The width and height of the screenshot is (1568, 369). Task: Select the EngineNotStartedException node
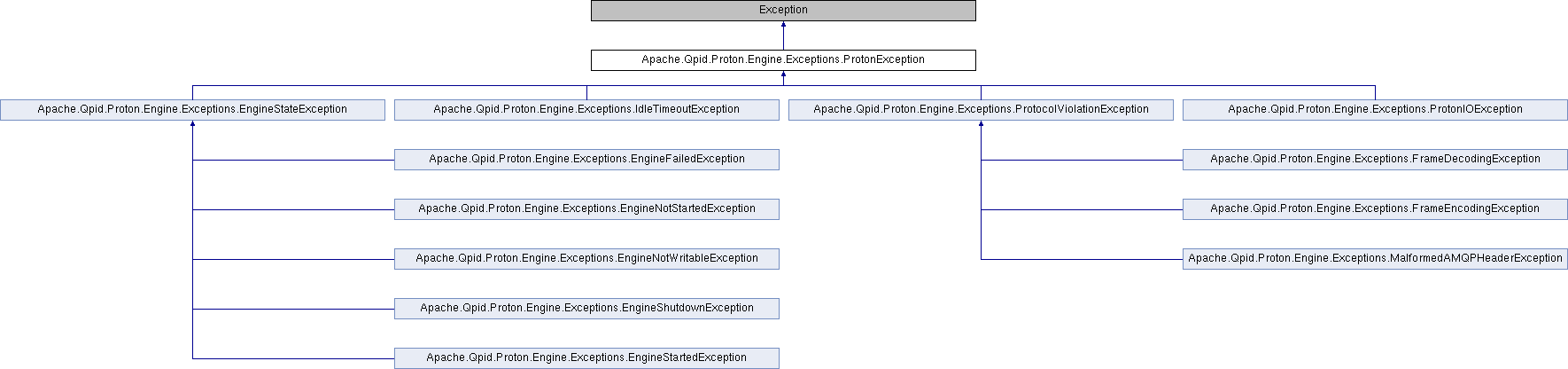[x=586, y=209]
